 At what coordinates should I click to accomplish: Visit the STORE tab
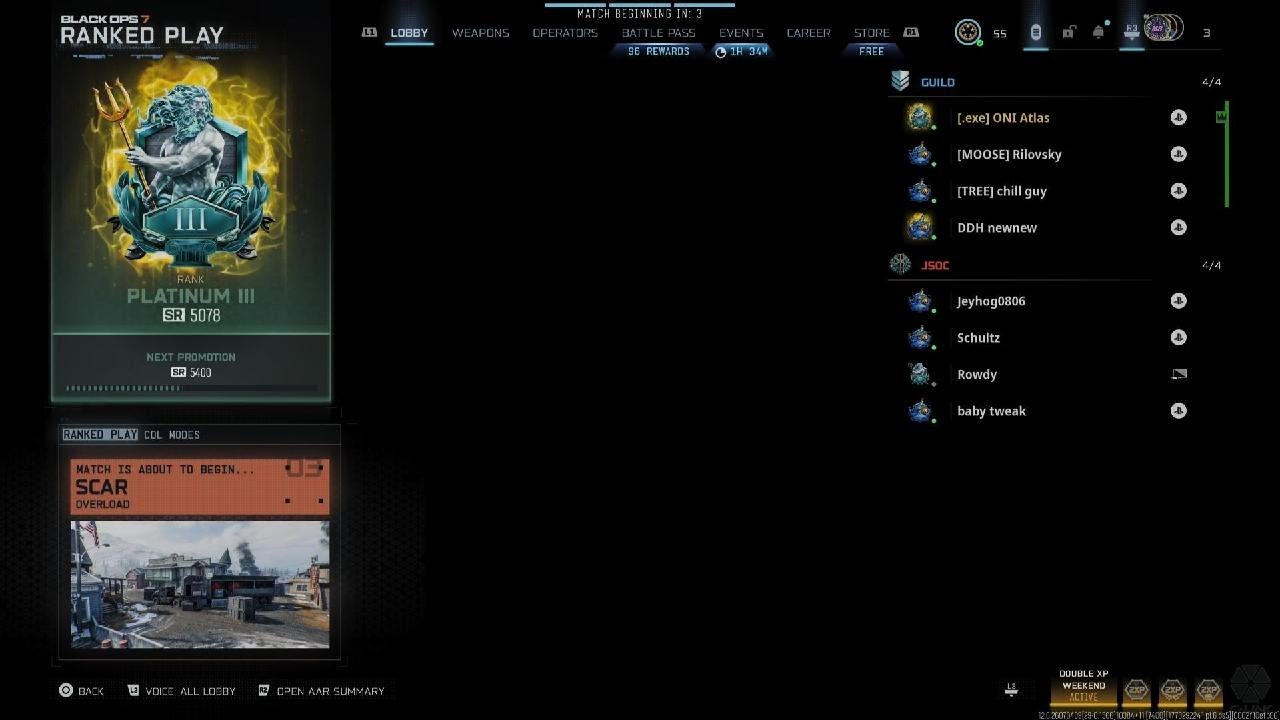pos(871,33)
